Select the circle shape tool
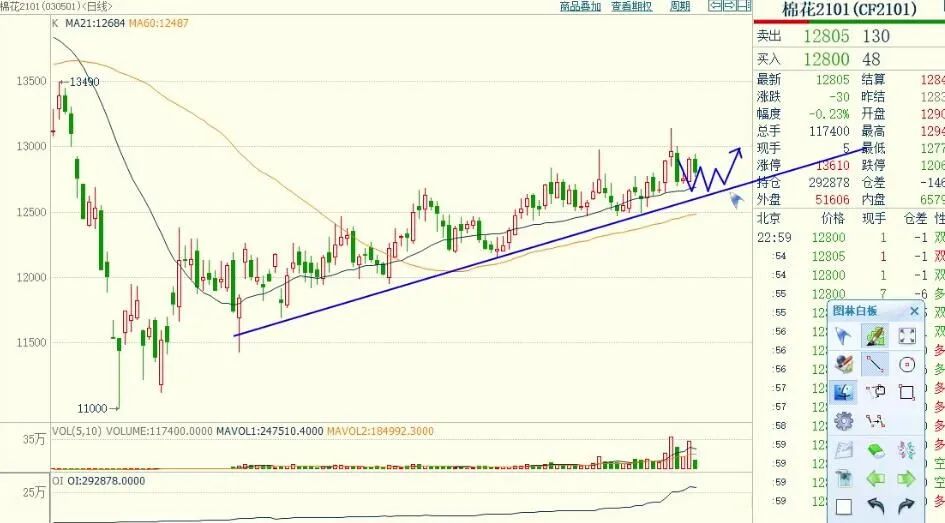The height and width of the screenshot is (523, 945). 907,364
